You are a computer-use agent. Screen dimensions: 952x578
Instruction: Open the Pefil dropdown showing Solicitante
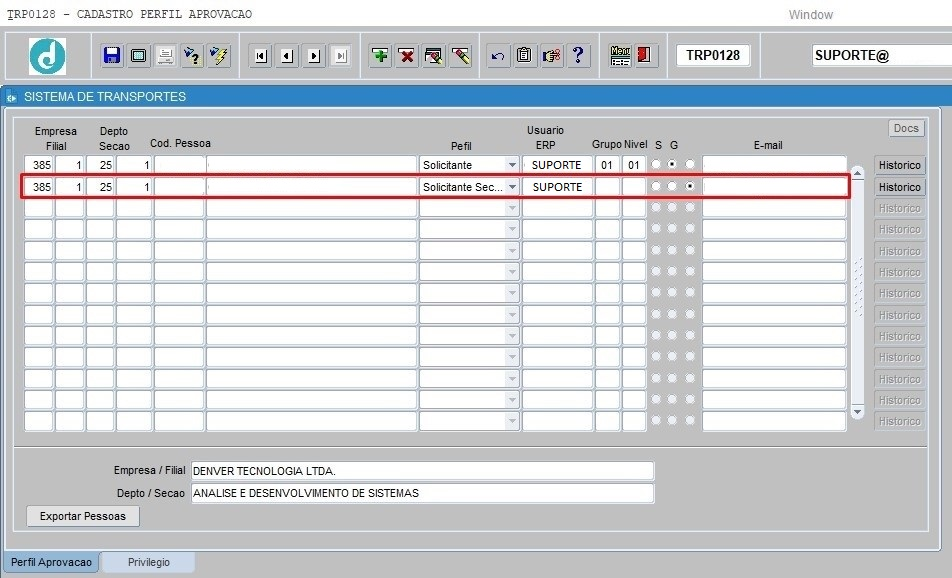512,165
